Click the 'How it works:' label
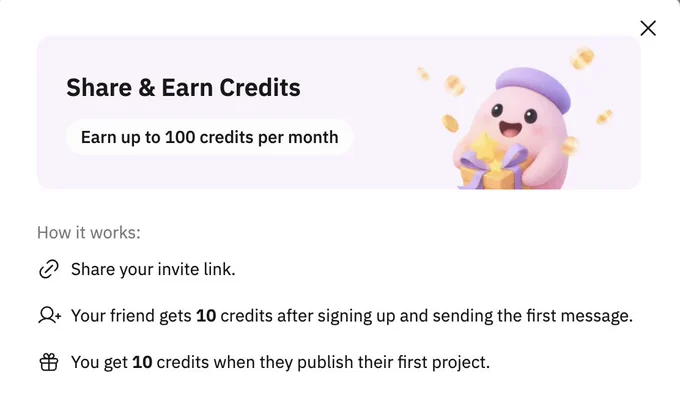The image size is (680, 401). (89, 233)
